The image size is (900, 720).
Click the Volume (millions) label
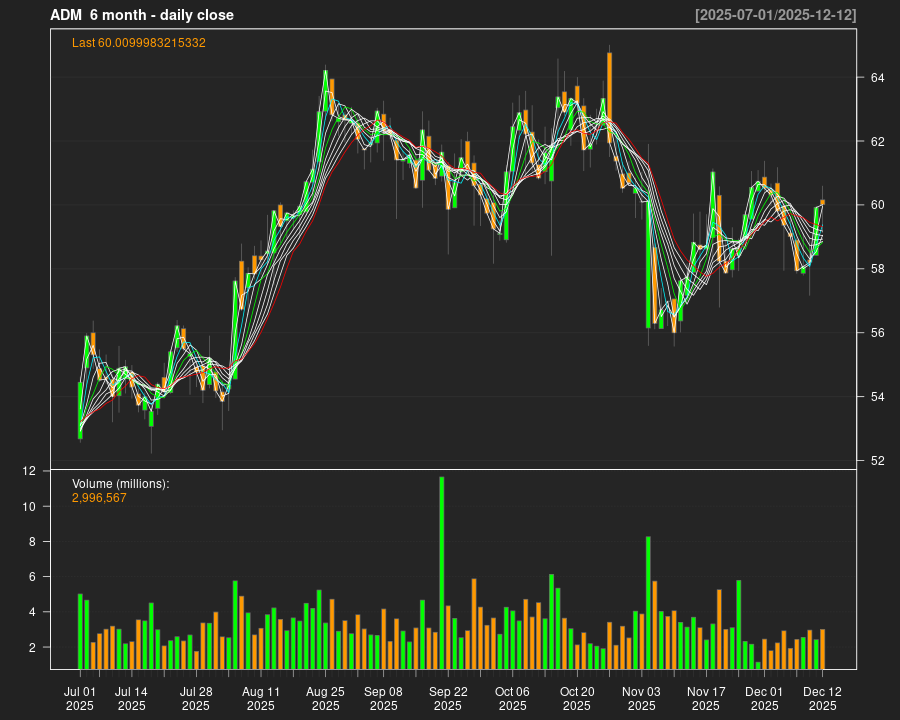click(x=121, y=484)
